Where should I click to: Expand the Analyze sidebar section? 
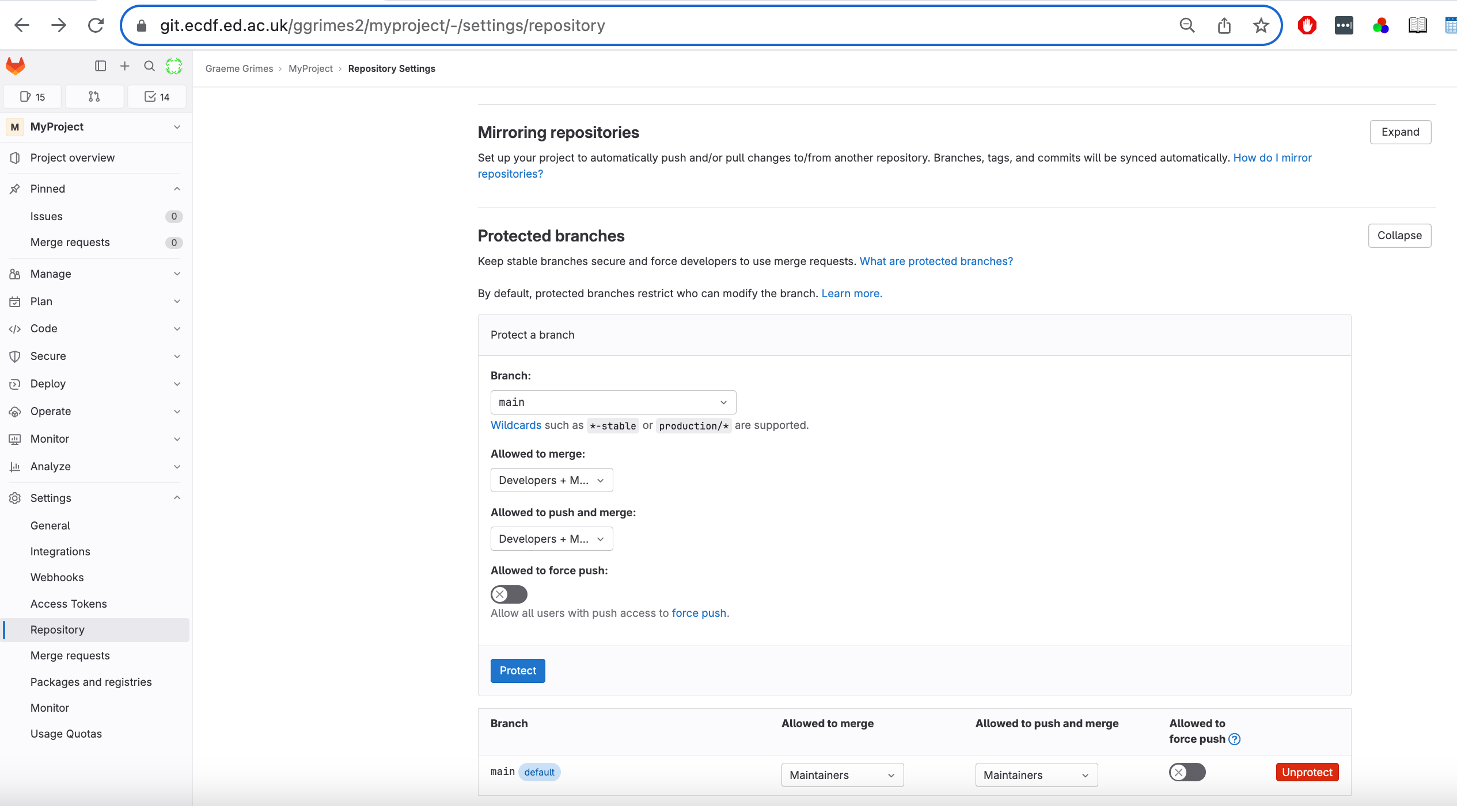tap(95, 467)
